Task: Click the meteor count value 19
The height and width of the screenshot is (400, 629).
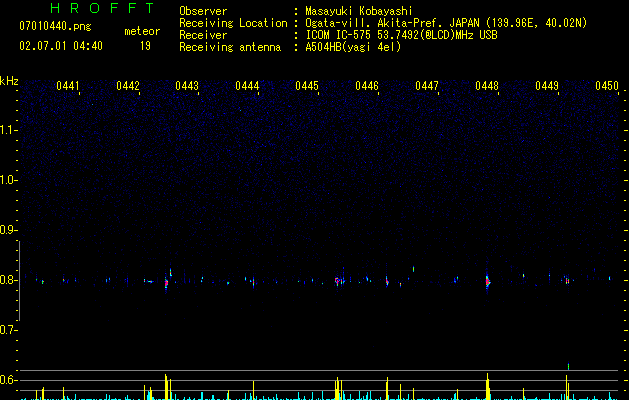Action: [145, 46]
